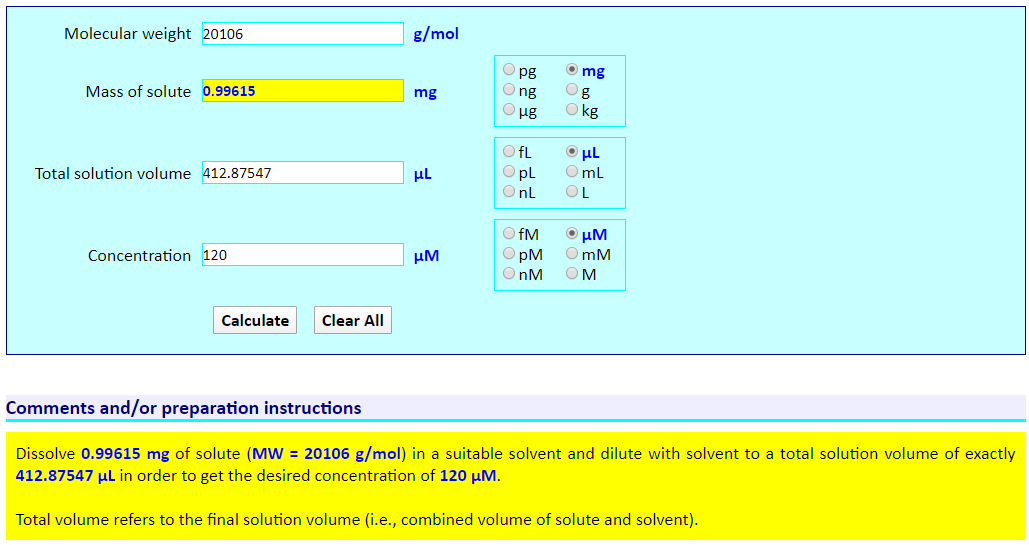The image size is (1029, 545).
Task: Select the mg mass unit radio button
Action: pos(572,69)
